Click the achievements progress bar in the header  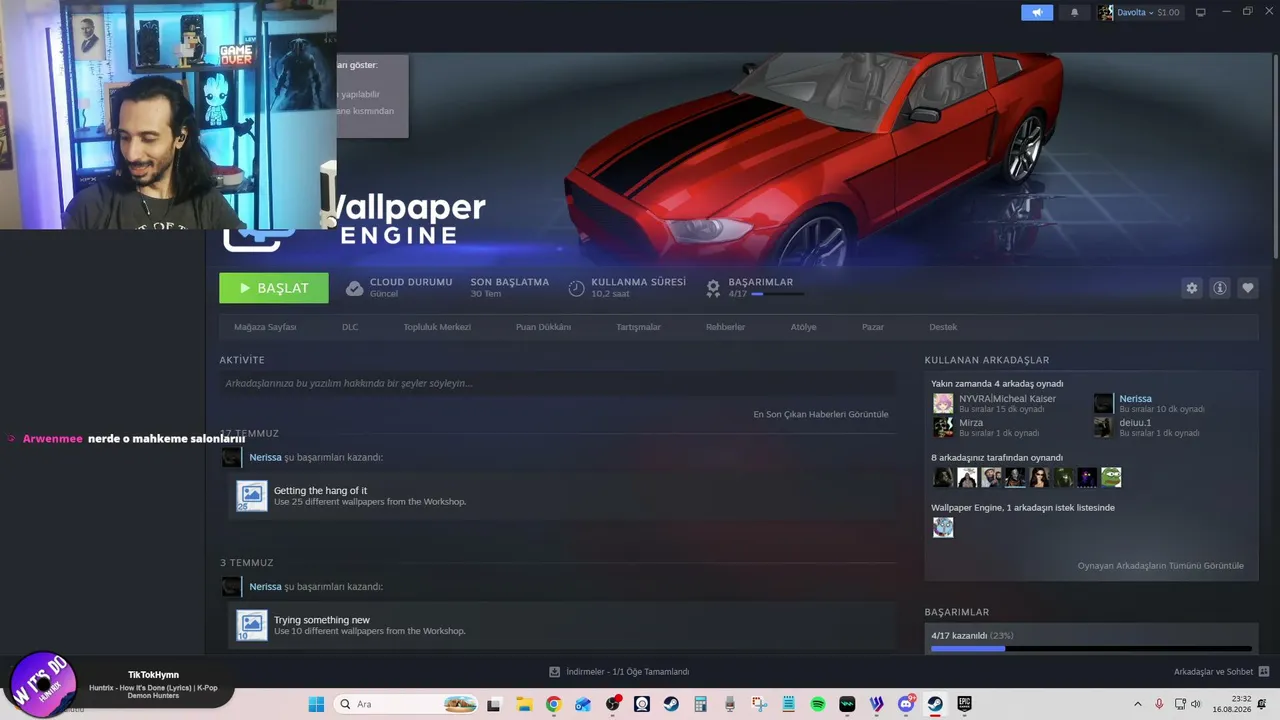pos(777,294)
